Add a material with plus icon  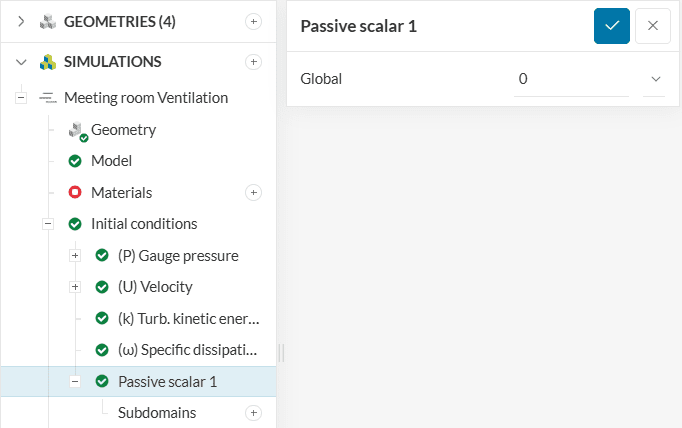[254, 192]
